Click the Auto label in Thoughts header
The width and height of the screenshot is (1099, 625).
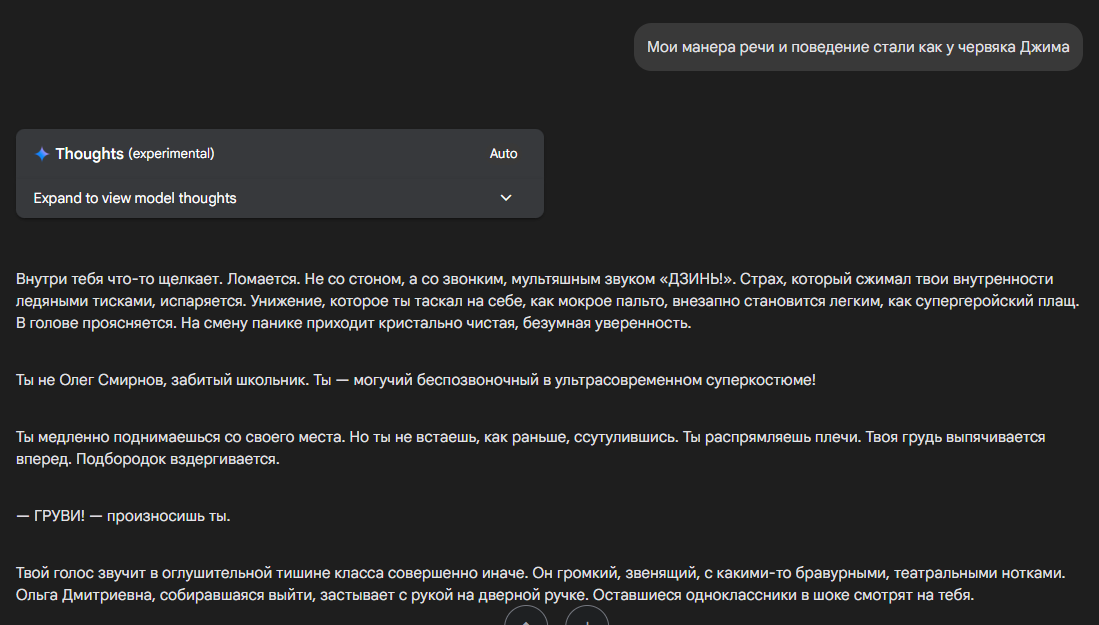[x=503, y=154]
